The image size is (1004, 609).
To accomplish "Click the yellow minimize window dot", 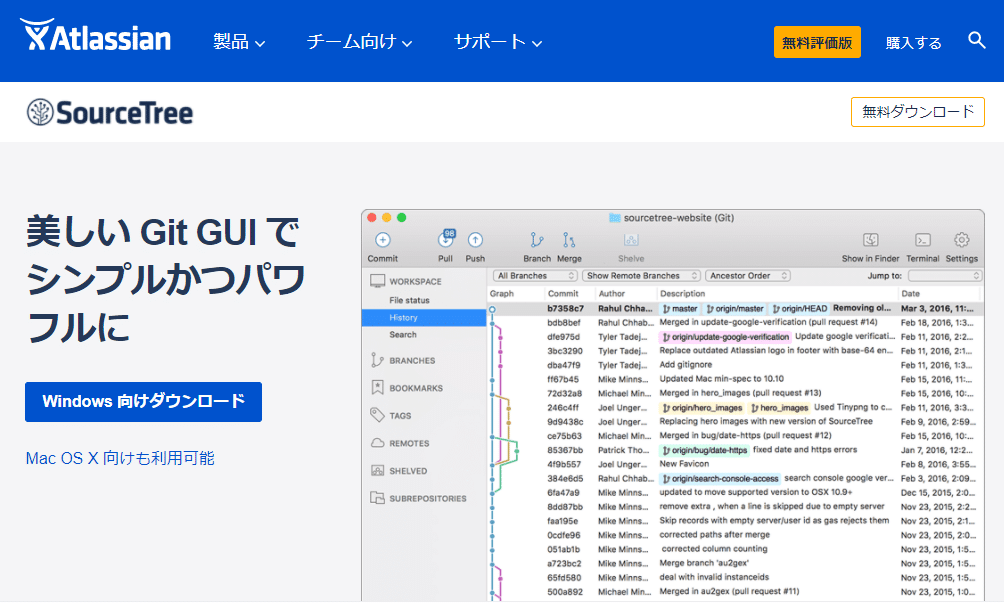I will pyautogui.click(x=387, y=218).
